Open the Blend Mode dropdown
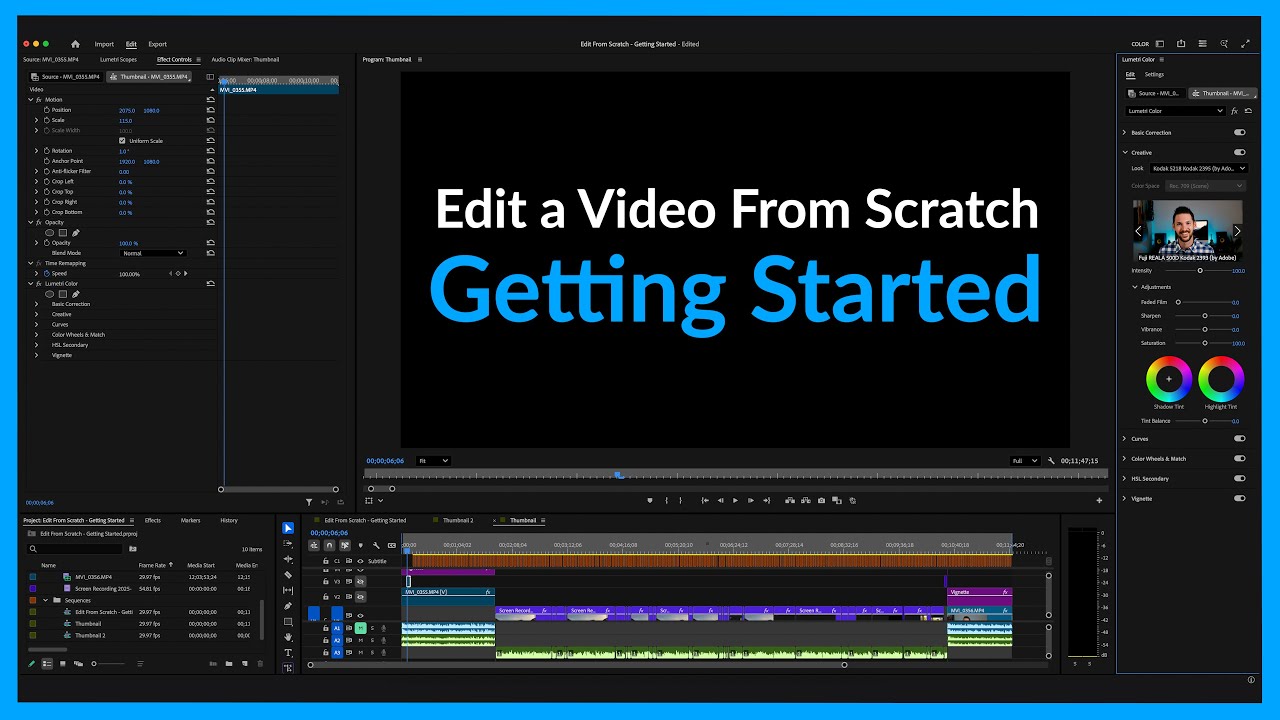1280x720 pixels. tap(152, 253)
